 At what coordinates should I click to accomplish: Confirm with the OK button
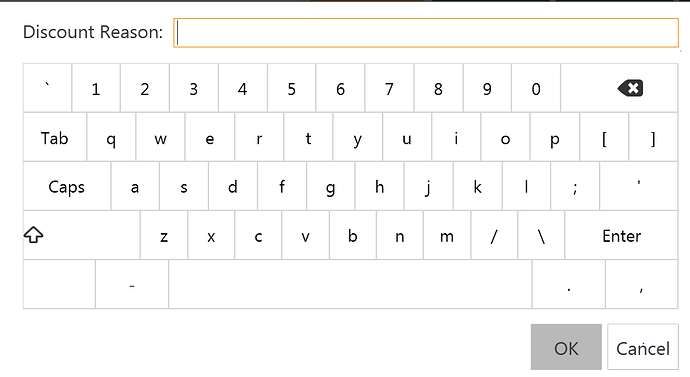pyautogui.click(x=566, y=347)
